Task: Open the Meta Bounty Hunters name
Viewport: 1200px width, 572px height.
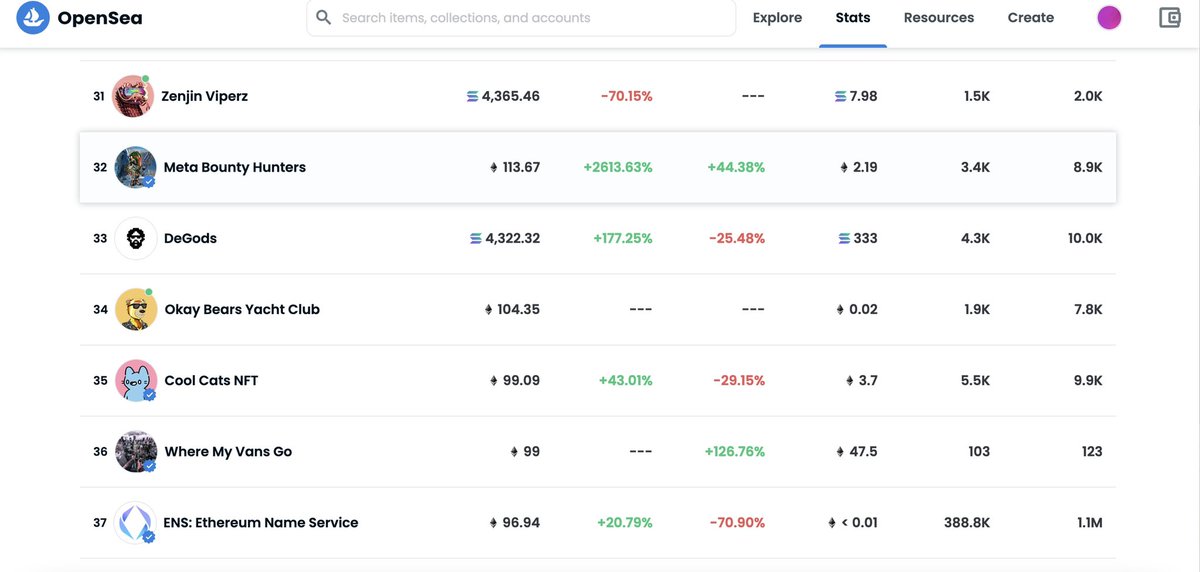Action: 235,168
